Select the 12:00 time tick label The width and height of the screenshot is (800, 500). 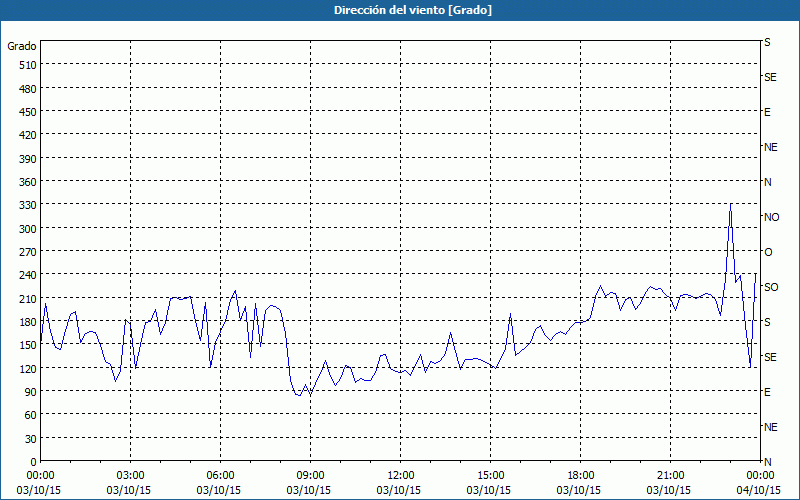(x=401, y=476)
